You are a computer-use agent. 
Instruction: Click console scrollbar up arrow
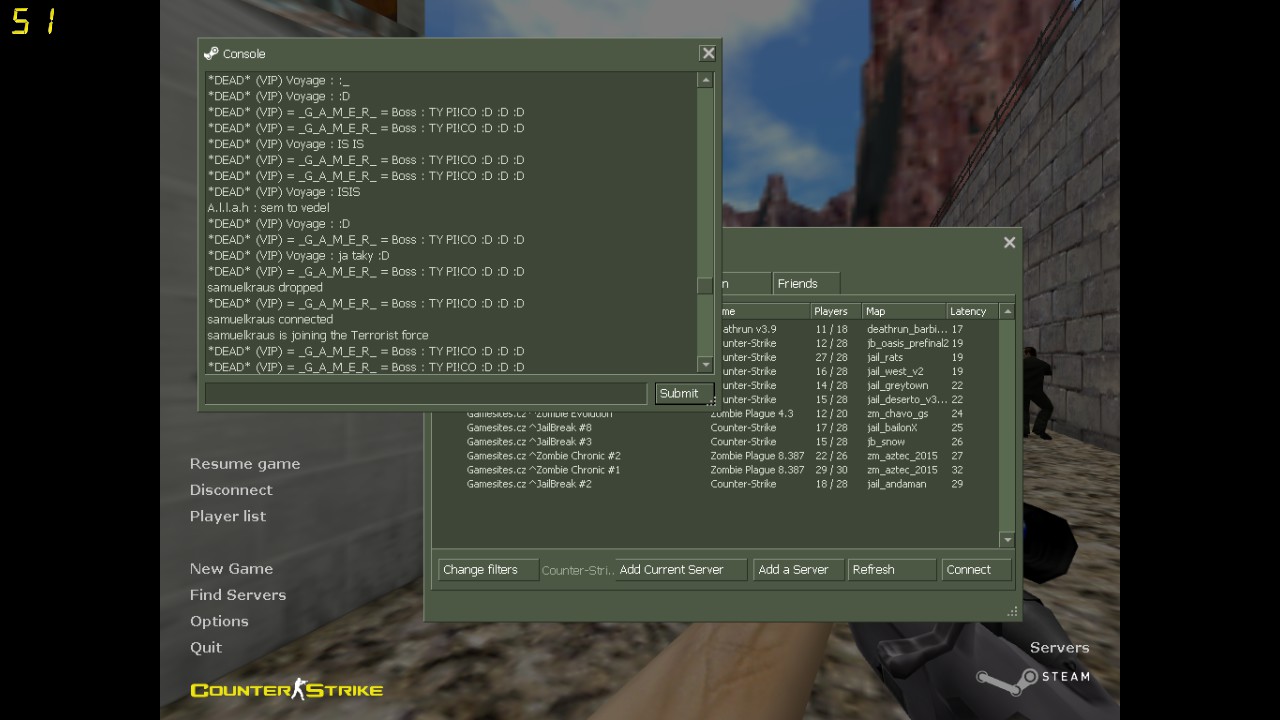pyautogui.click(x=705, y=80)
